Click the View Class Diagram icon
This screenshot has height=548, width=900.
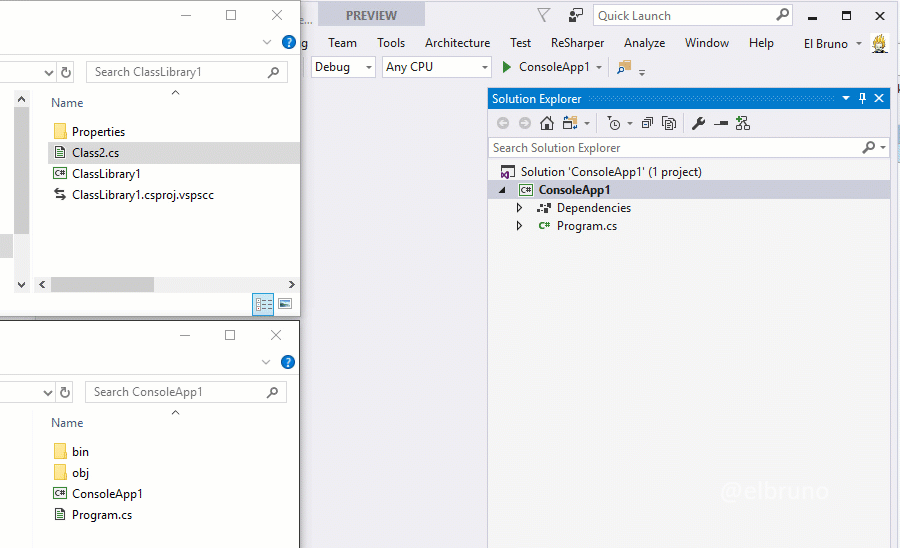(x=742, y=123)
